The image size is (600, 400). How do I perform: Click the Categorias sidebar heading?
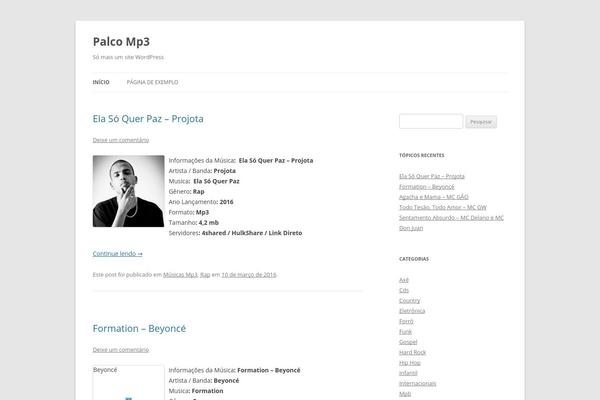[414, 259]
